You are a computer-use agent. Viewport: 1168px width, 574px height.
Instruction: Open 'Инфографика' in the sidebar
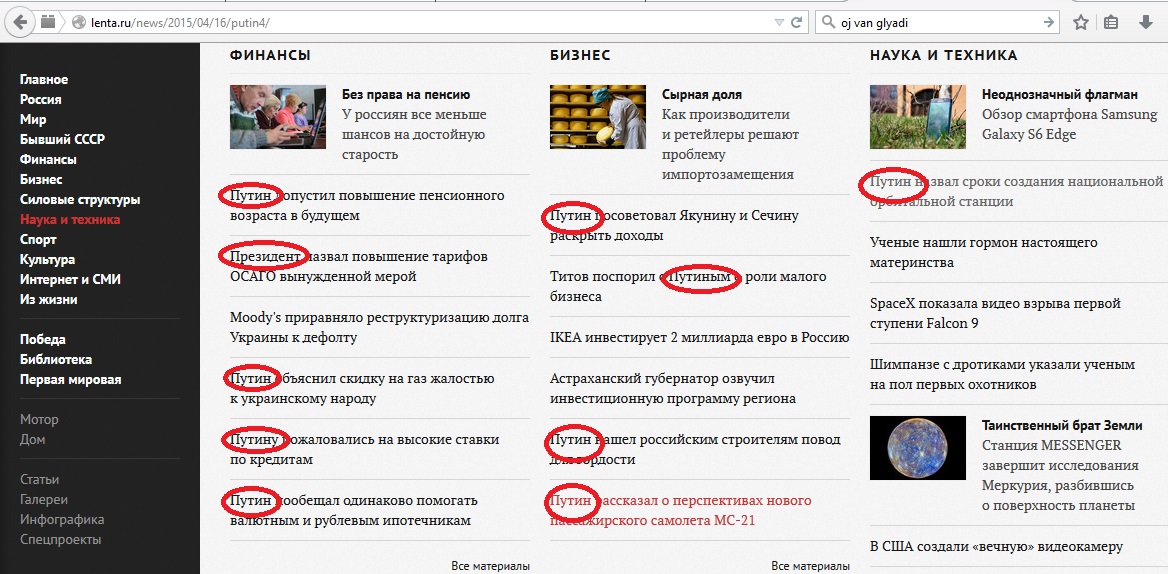pos(62,519)
